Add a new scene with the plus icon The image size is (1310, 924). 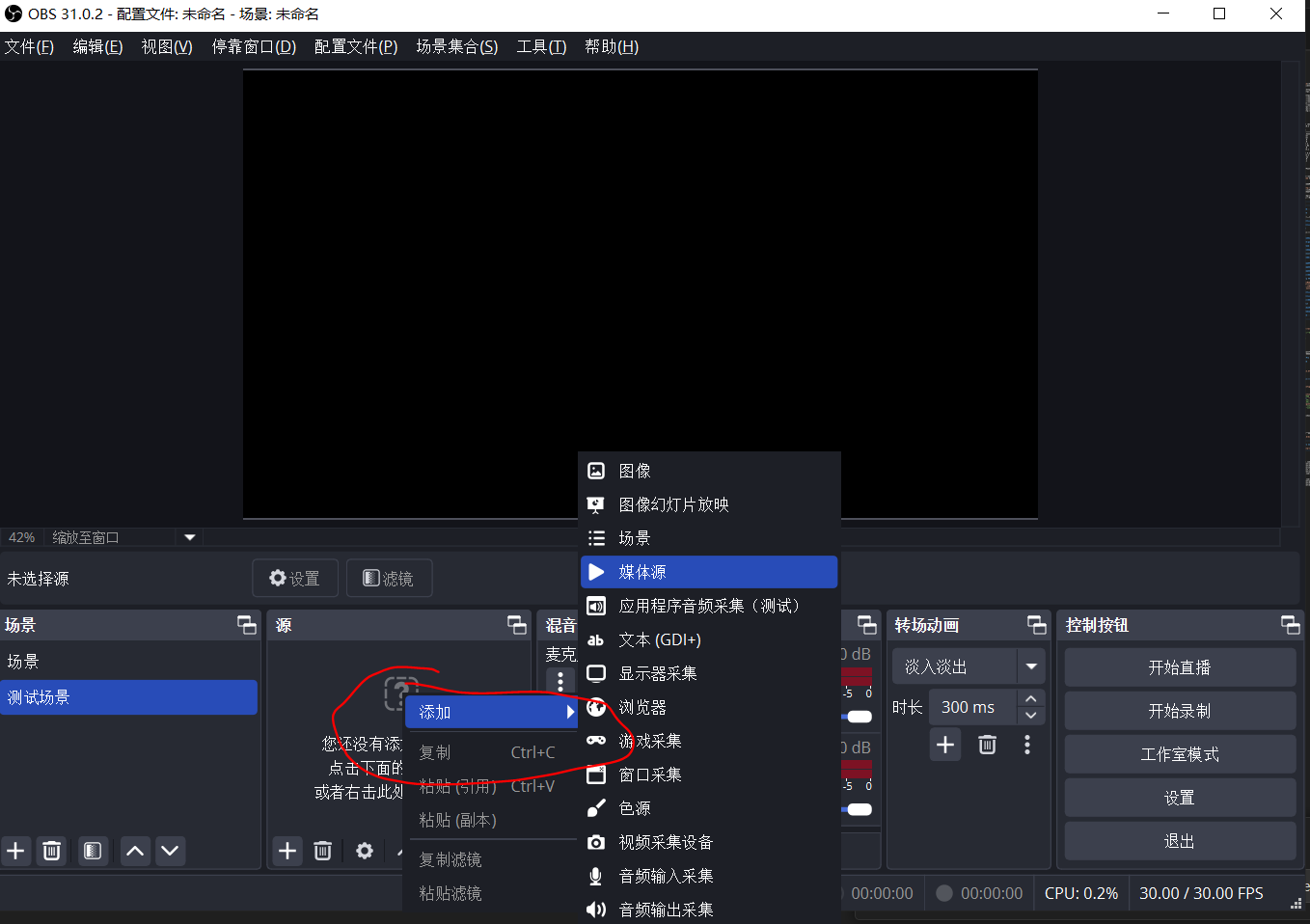click(x=16, y=851)
